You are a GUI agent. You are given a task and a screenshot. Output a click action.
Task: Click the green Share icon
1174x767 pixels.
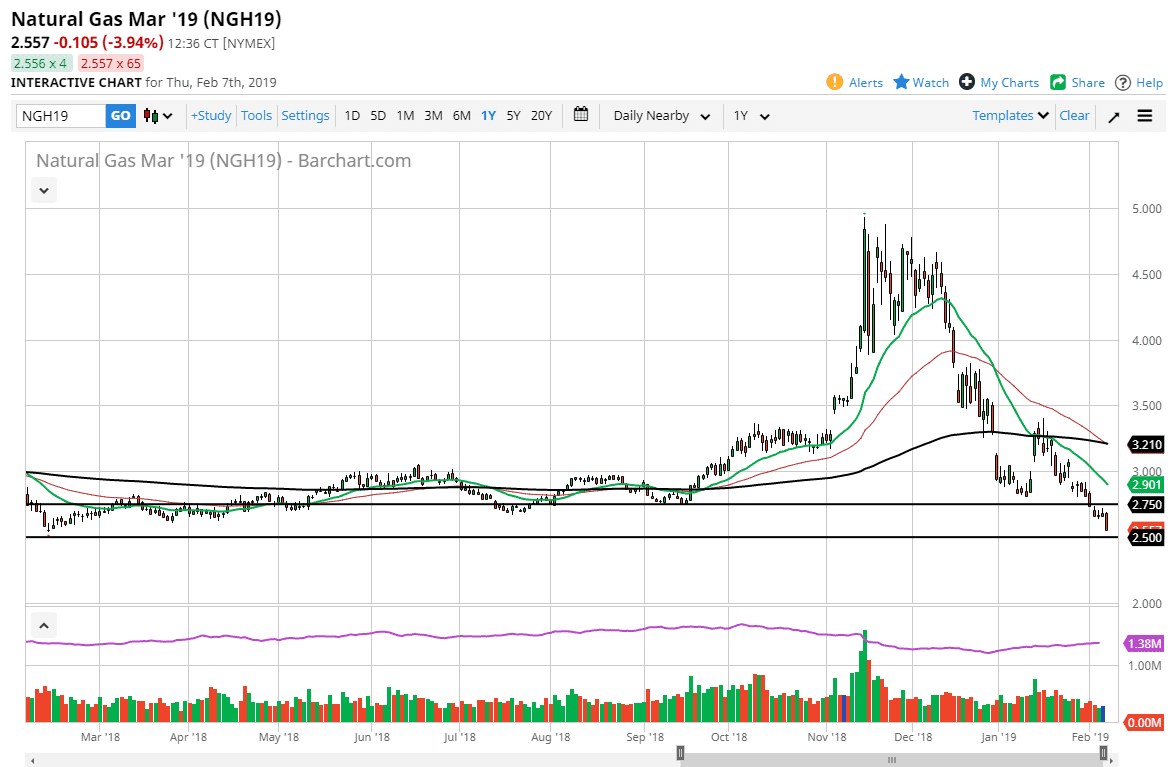(1058, 82)
